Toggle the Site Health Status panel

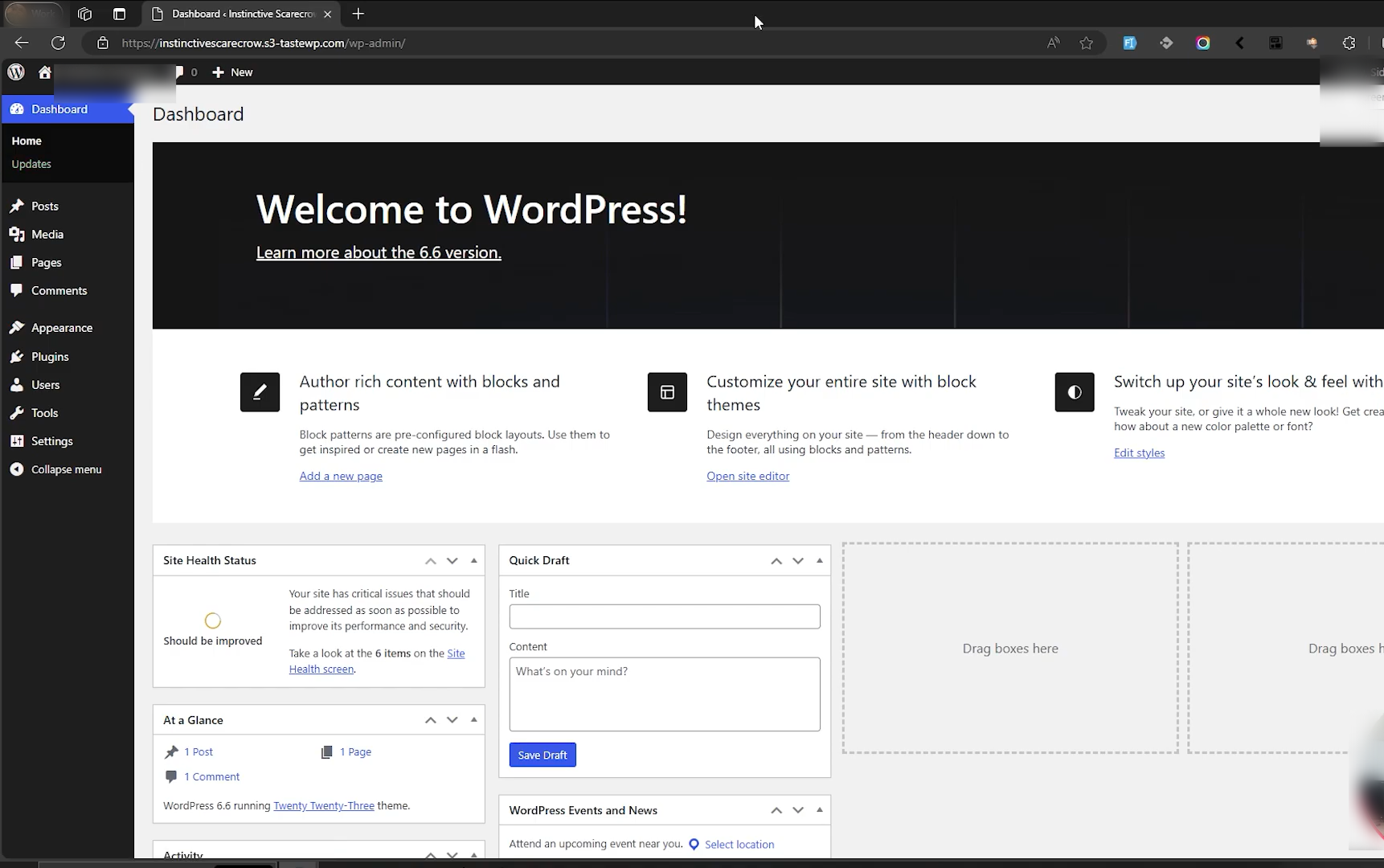click(474, 561)
